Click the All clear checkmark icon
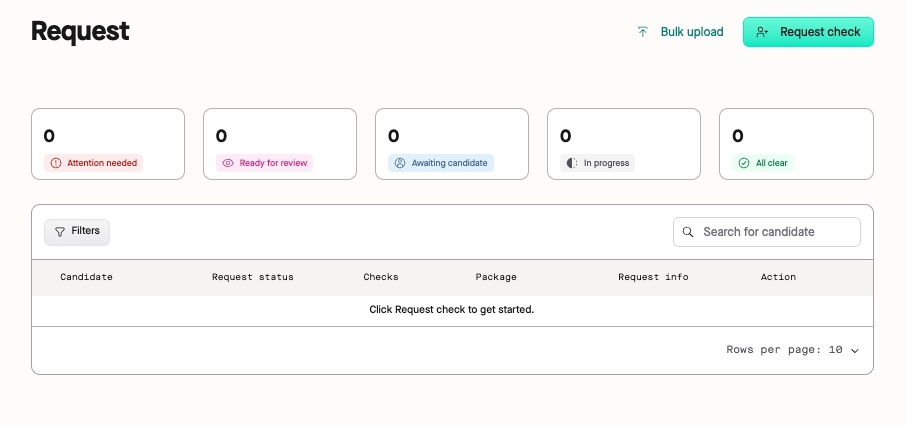The width and height of the screenshot is (907, 425). point(744,163)
